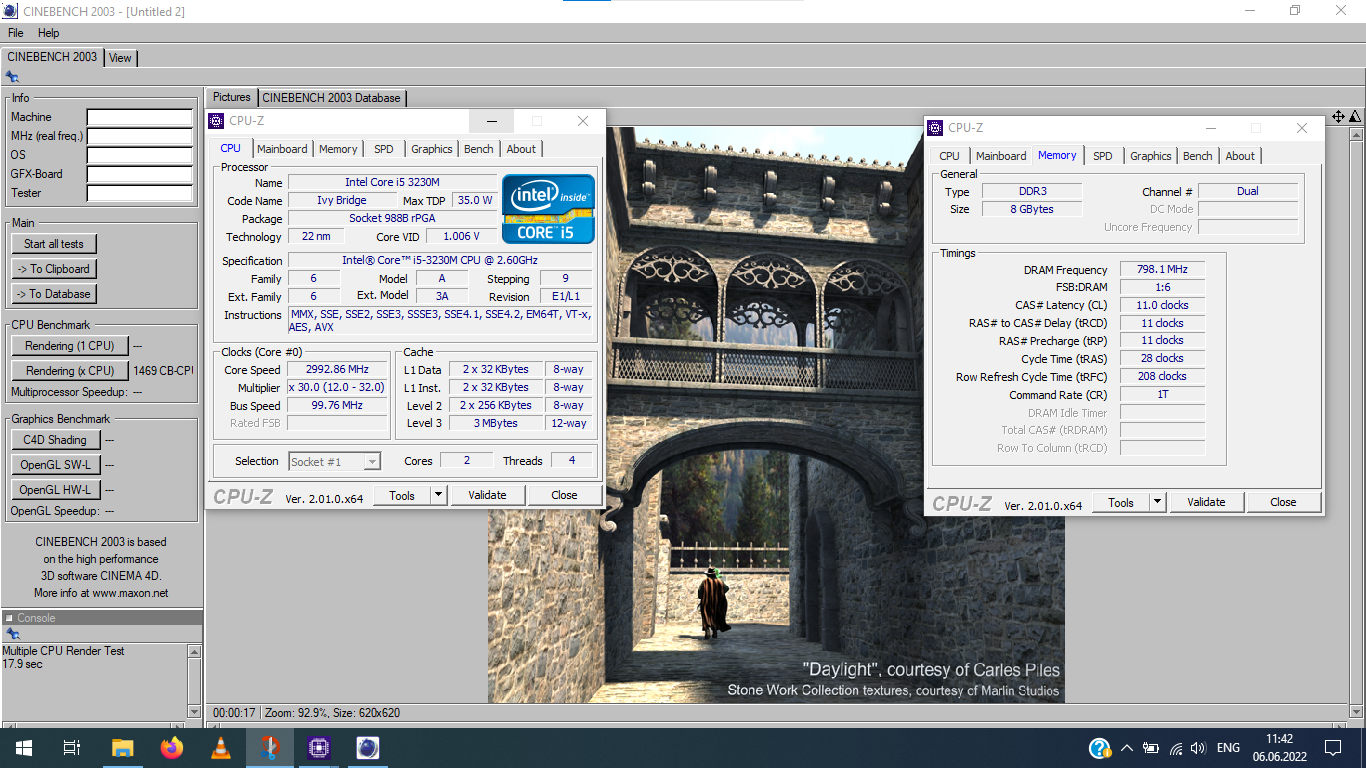The height and width of the screenshot is (768, 1366).
Task: Open Tools dropdown arrow in right CPU-Z
Action: coord(1157,502)
